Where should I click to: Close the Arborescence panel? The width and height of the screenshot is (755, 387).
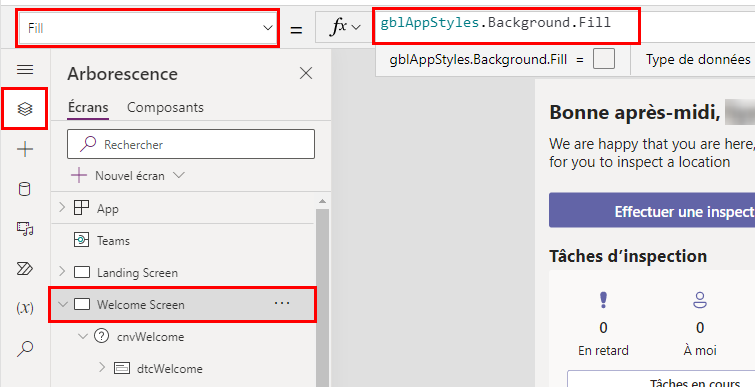tap(306, 74)
